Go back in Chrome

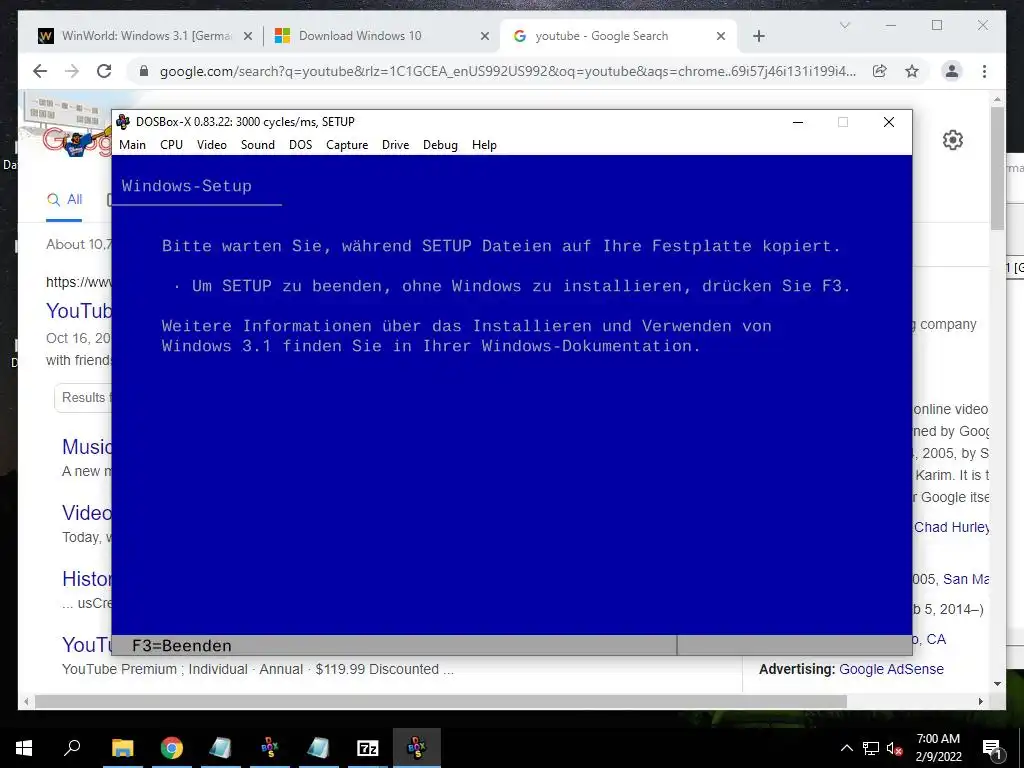pyautogui.click(x=40, y=71)
